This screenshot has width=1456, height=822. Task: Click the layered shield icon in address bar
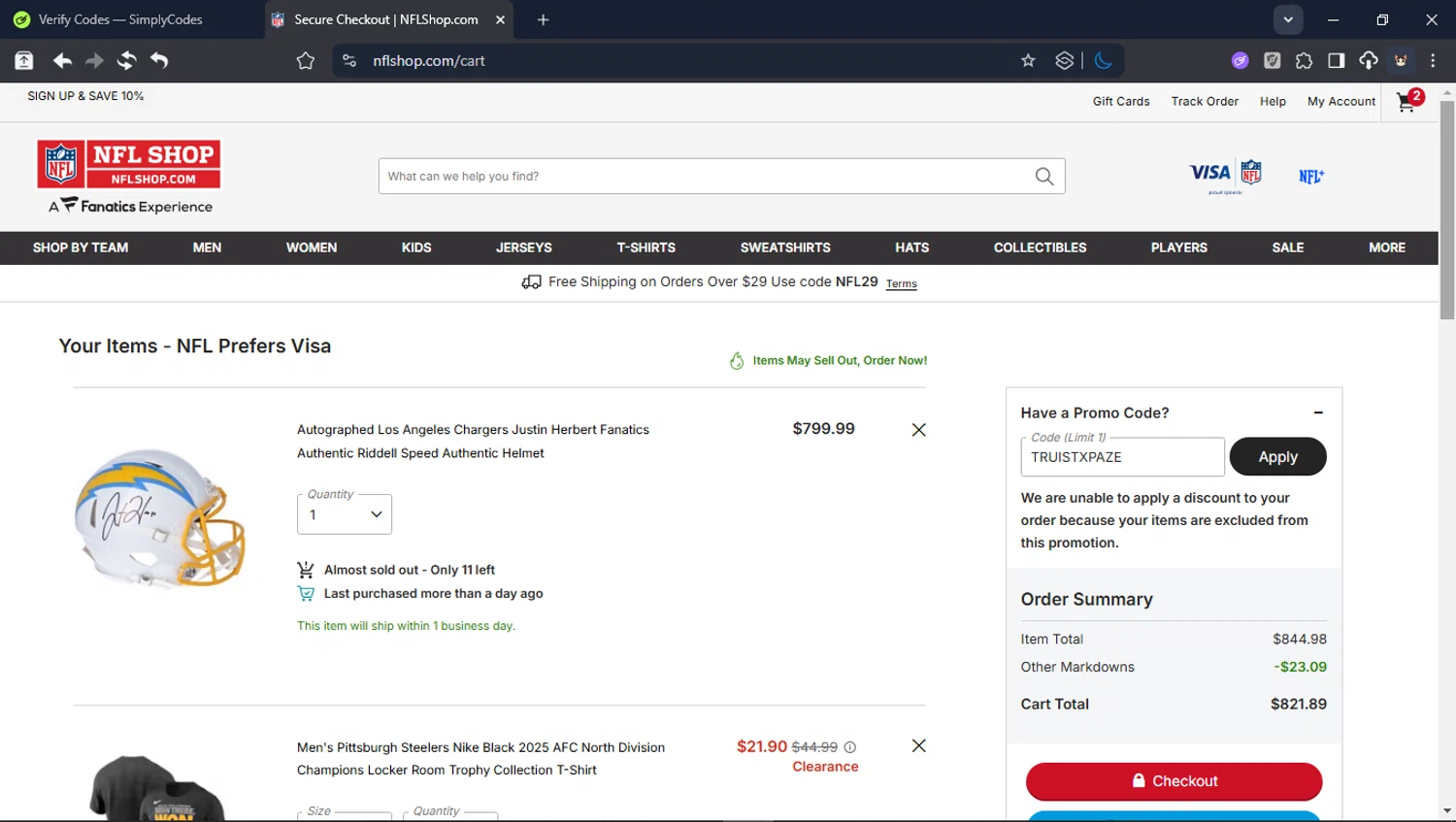[x=1065, y=60]
